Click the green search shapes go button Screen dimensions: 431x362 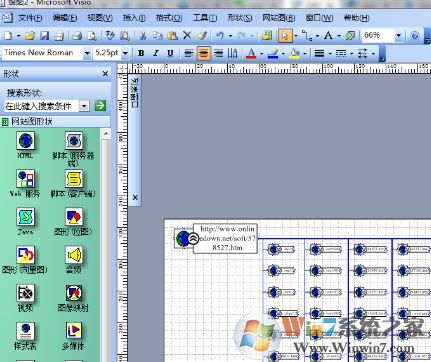click(100, 106)
